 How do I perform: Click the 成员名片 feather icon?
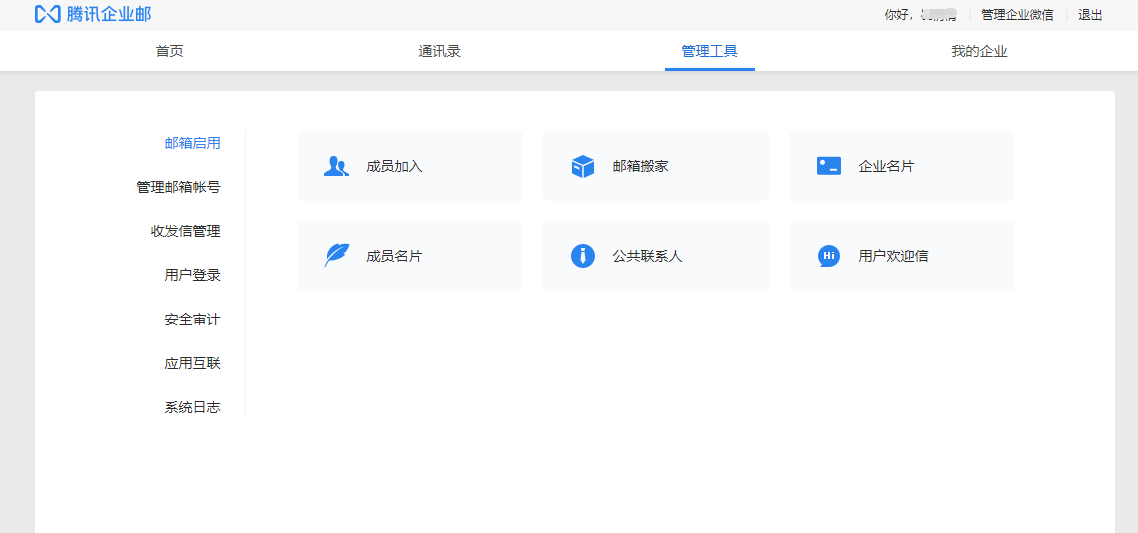point(336,256)
